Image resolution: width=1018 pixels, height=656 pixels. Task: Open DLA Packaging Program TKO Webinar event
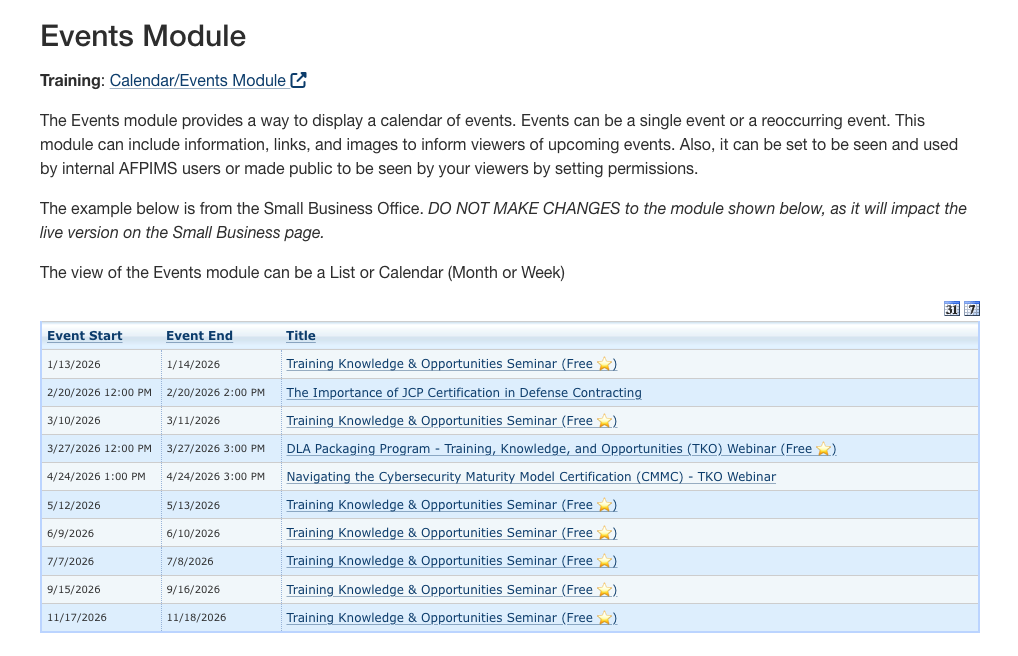pyautogui.click(x=550, y=449)
